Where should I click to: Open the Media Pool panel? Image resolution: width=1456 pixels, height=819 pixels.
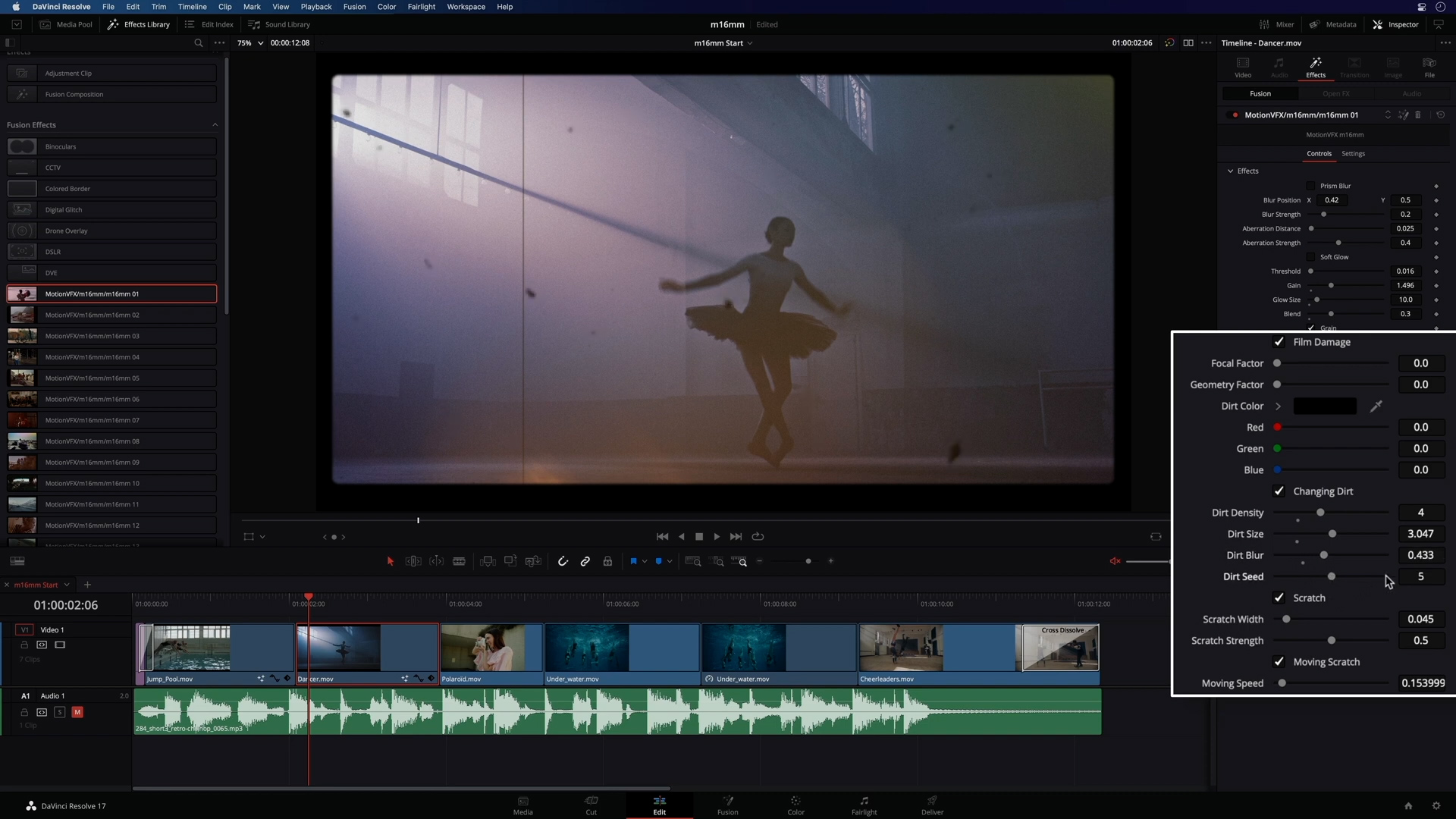[67, 24]
